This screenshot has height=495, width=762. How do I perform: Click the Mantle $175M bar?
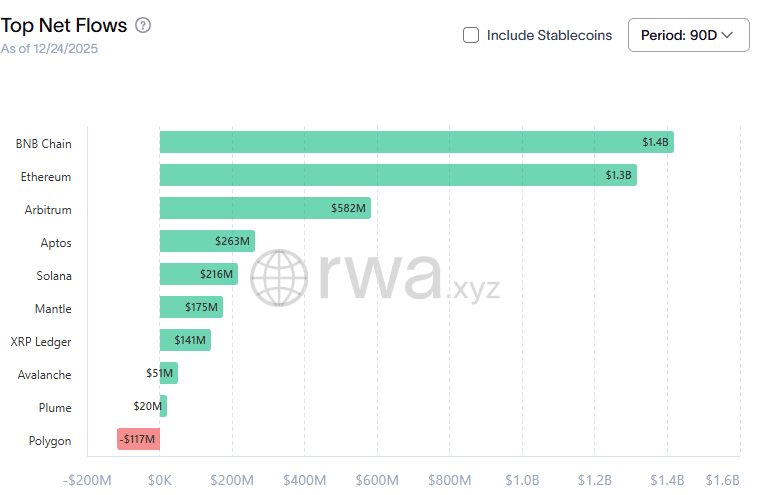(x=191, y=308)
